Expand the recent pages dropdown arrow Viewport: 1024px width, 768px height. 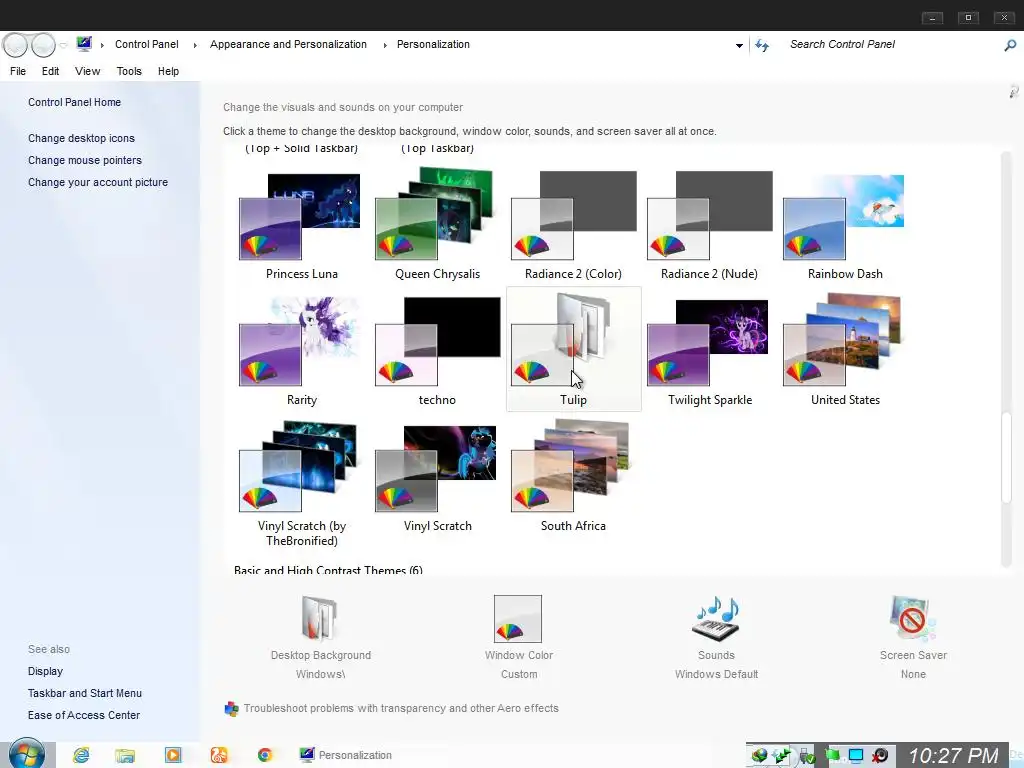[63, 45]
